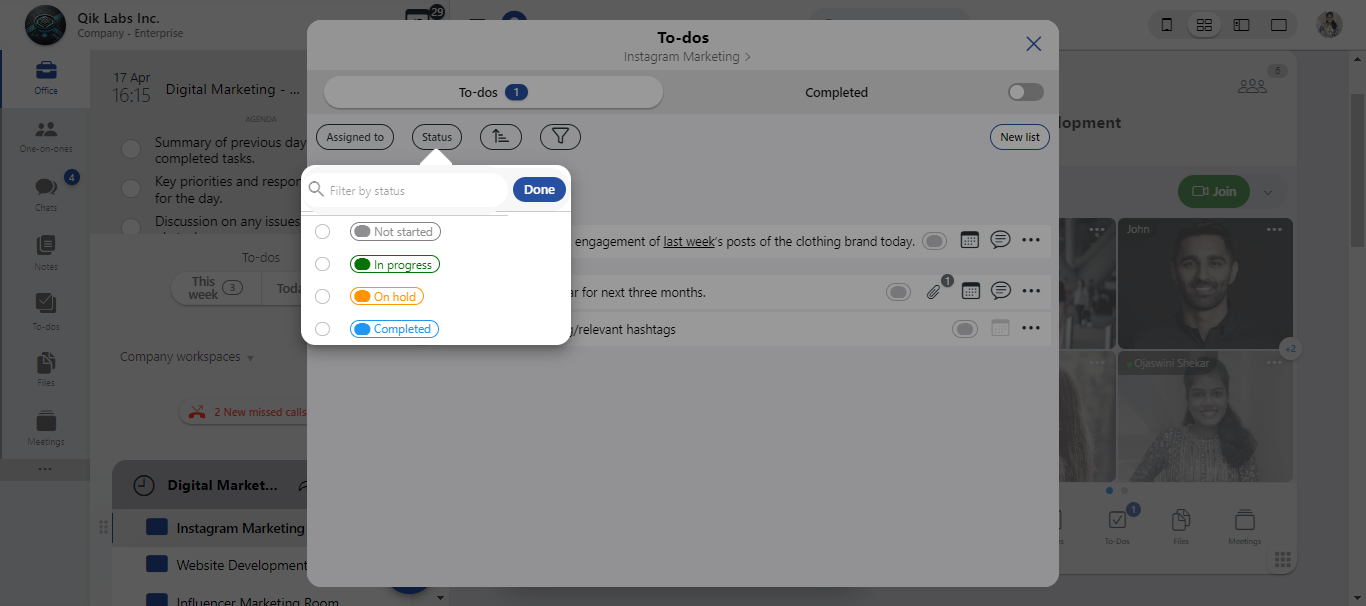The width and height of the screenshot is (1366, 606).
Task: Click the Done button
Action: pyautogui.click(x=539, y=190)
